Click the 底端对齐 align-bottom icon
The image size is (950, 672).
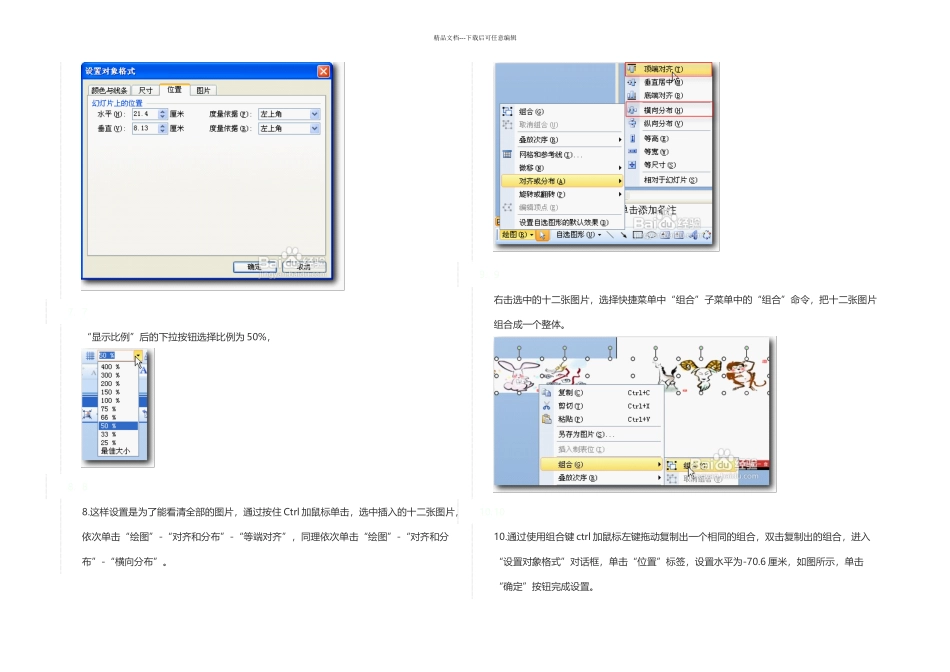tap(632, 95)
